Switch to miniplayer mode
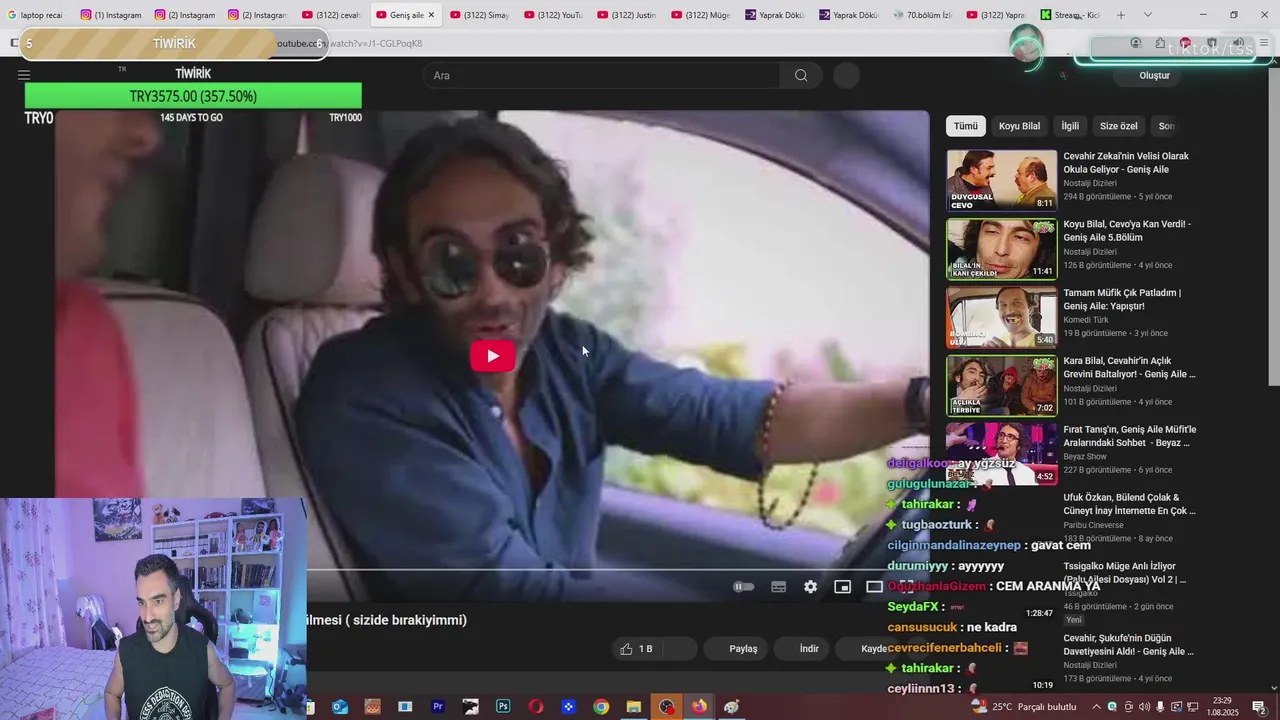Image resolution: width=1280 pixels, height=720 pixels. coord(843,587)
